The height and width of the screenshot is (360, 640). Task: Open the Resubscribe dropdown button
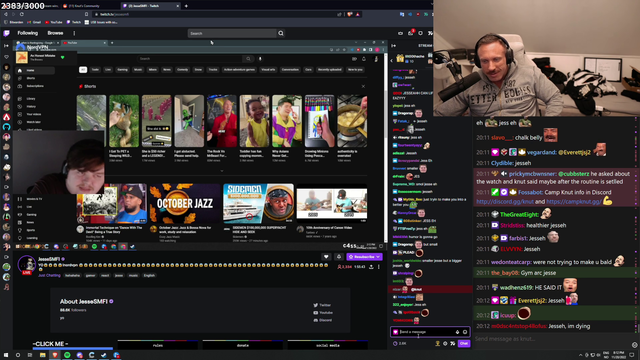364,257
